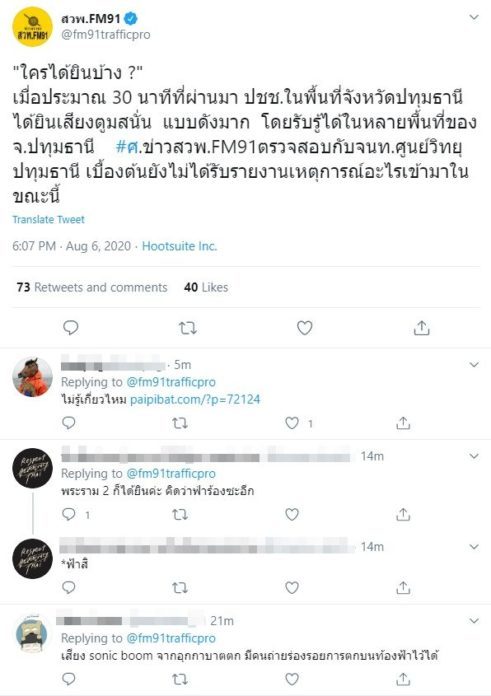View the 73 Retweets and comments list
The height and width of the screenshot is (696, 491).
tap(92, 287)
